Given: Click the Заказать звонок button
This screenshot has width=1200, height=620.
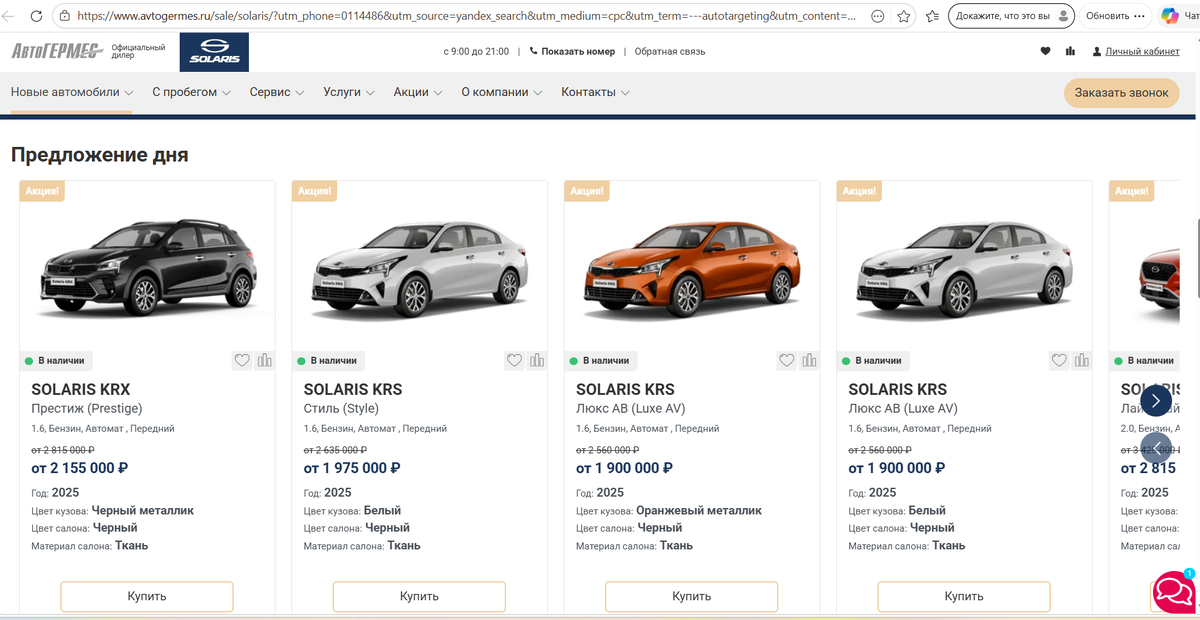Looking at the screenshot, I should pos(1121,93).
